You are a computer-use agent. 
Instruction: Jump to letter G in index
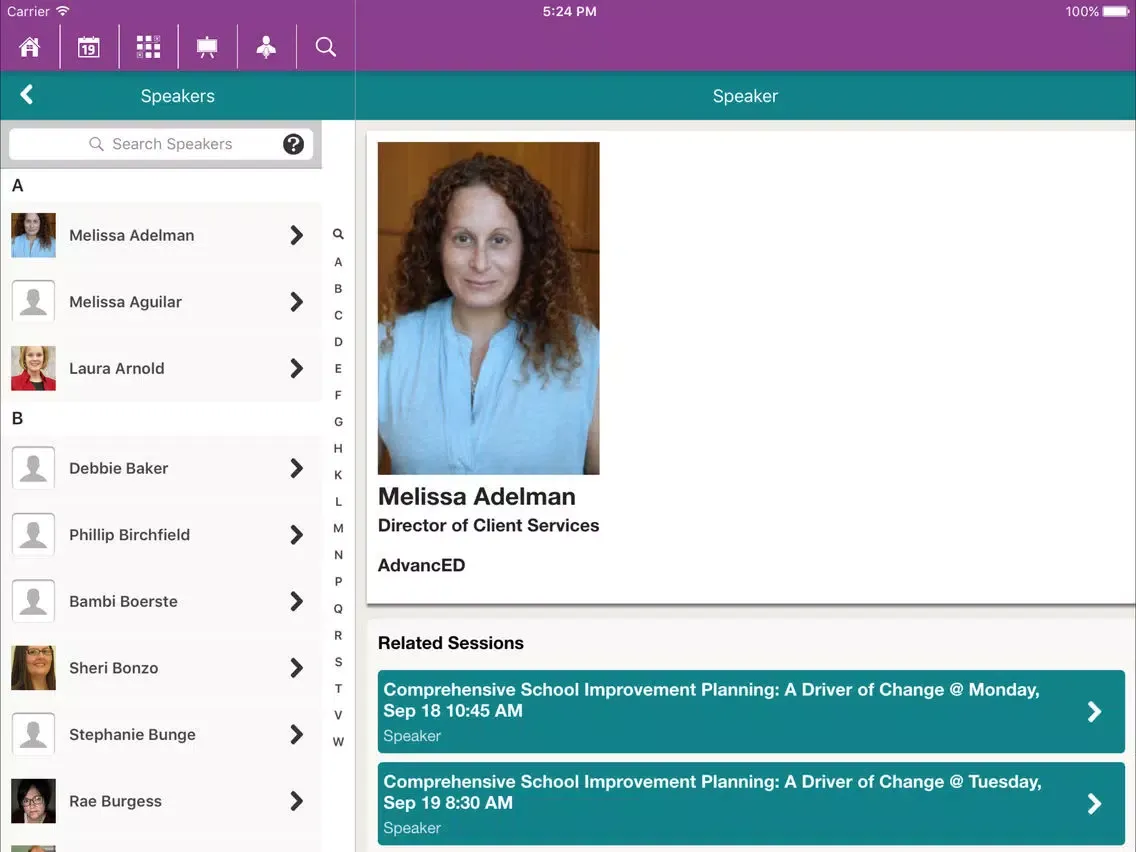(x=338, y=422)
